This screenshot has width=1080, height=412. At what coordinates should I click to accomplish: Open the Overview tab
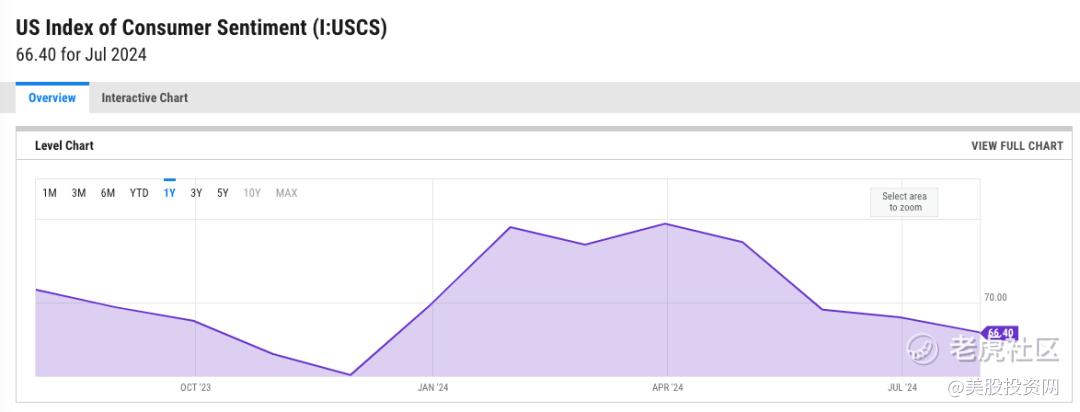[52, 98]
